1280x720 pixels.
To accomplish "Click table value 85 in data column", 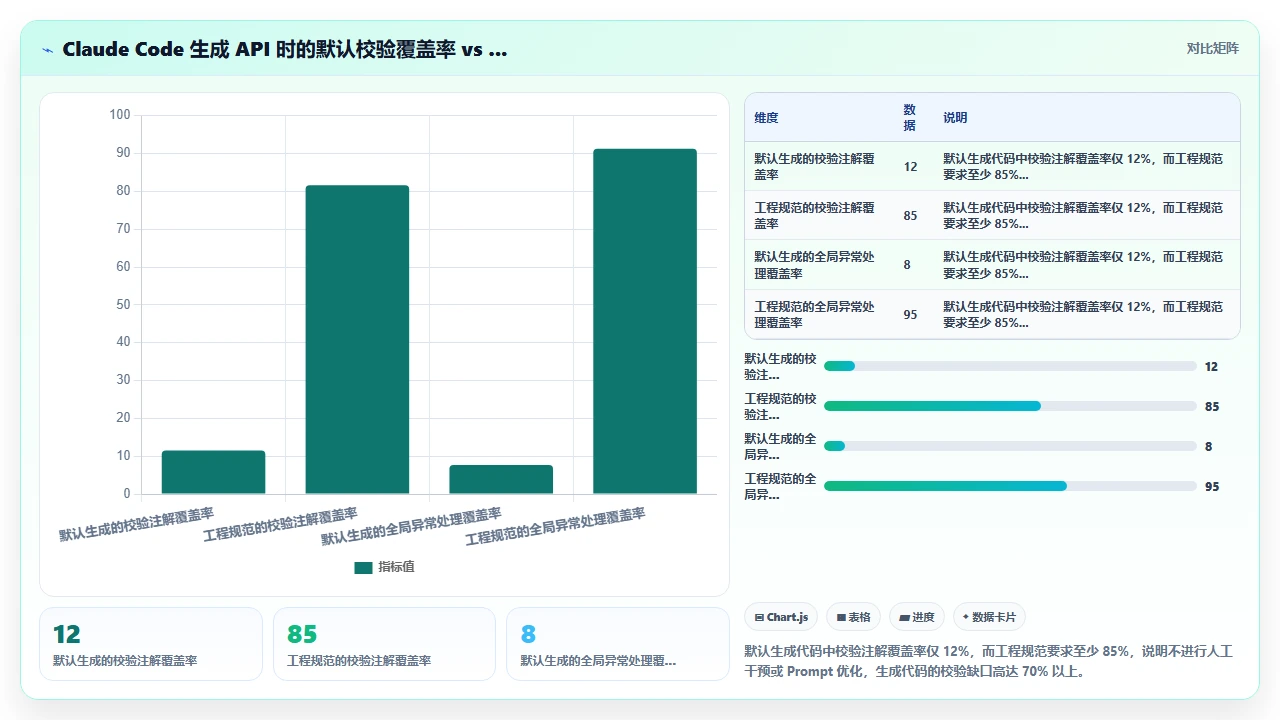I will pos(910,216).
